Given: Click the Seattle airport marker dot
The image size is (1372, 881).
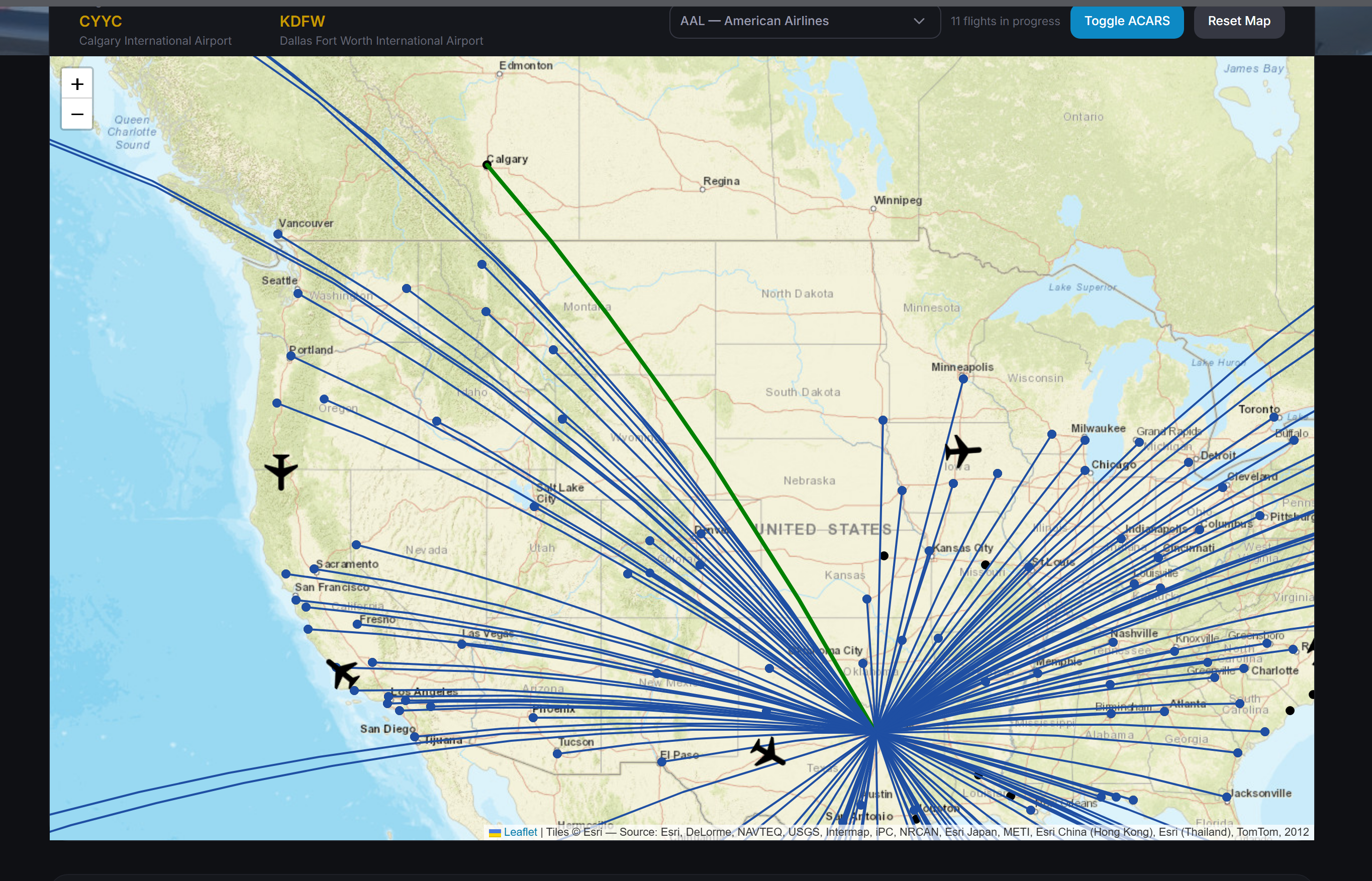Looking at the screenshot, I should pyautogui.click(x=298, y=293).
